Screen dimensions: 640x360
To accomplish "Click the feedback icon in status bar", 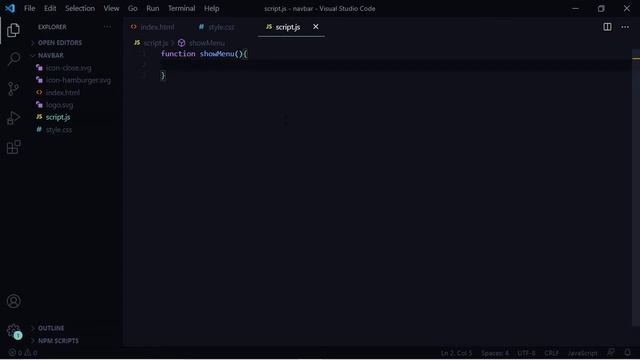I will pos(611,353).
